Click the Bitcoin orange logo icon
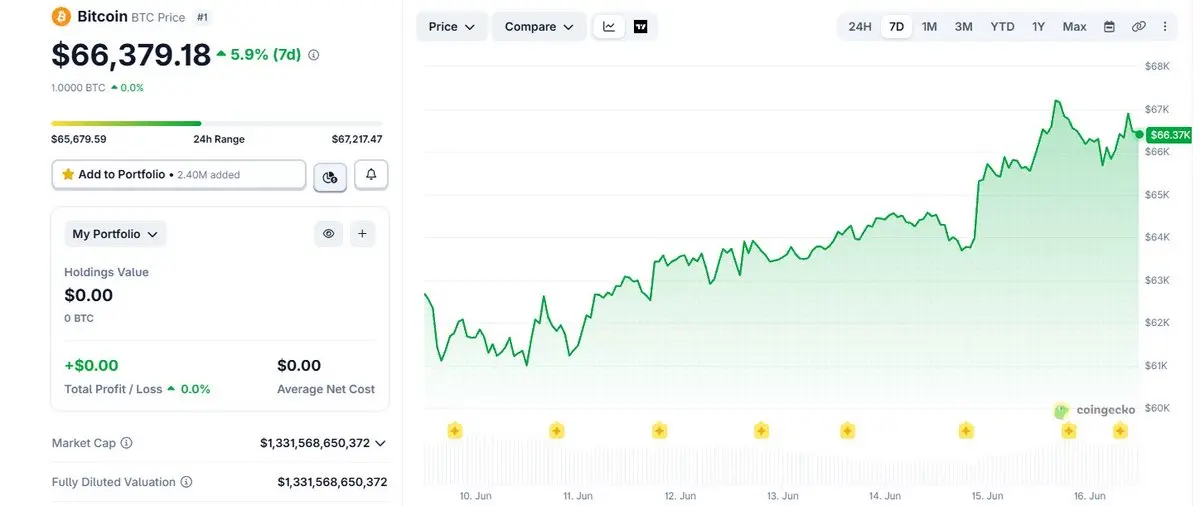 point(61,17)
